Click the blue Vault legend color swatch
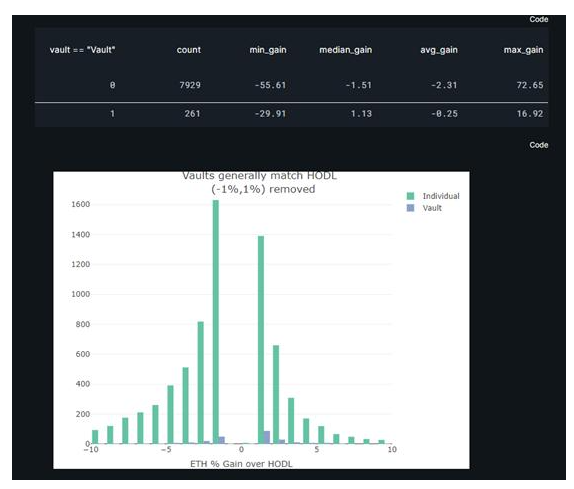Image resolution: width=574 pixels, height=489 pixels. pyautogui.click(x=410, y=208)
